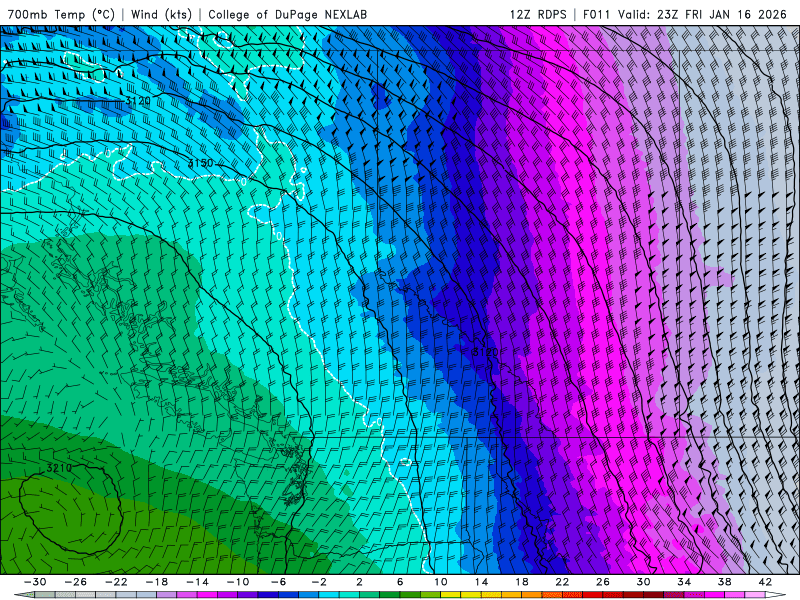Click the 2 value on the color scale
The width and height of the screenshot is (800, 600).
[360, 582]
